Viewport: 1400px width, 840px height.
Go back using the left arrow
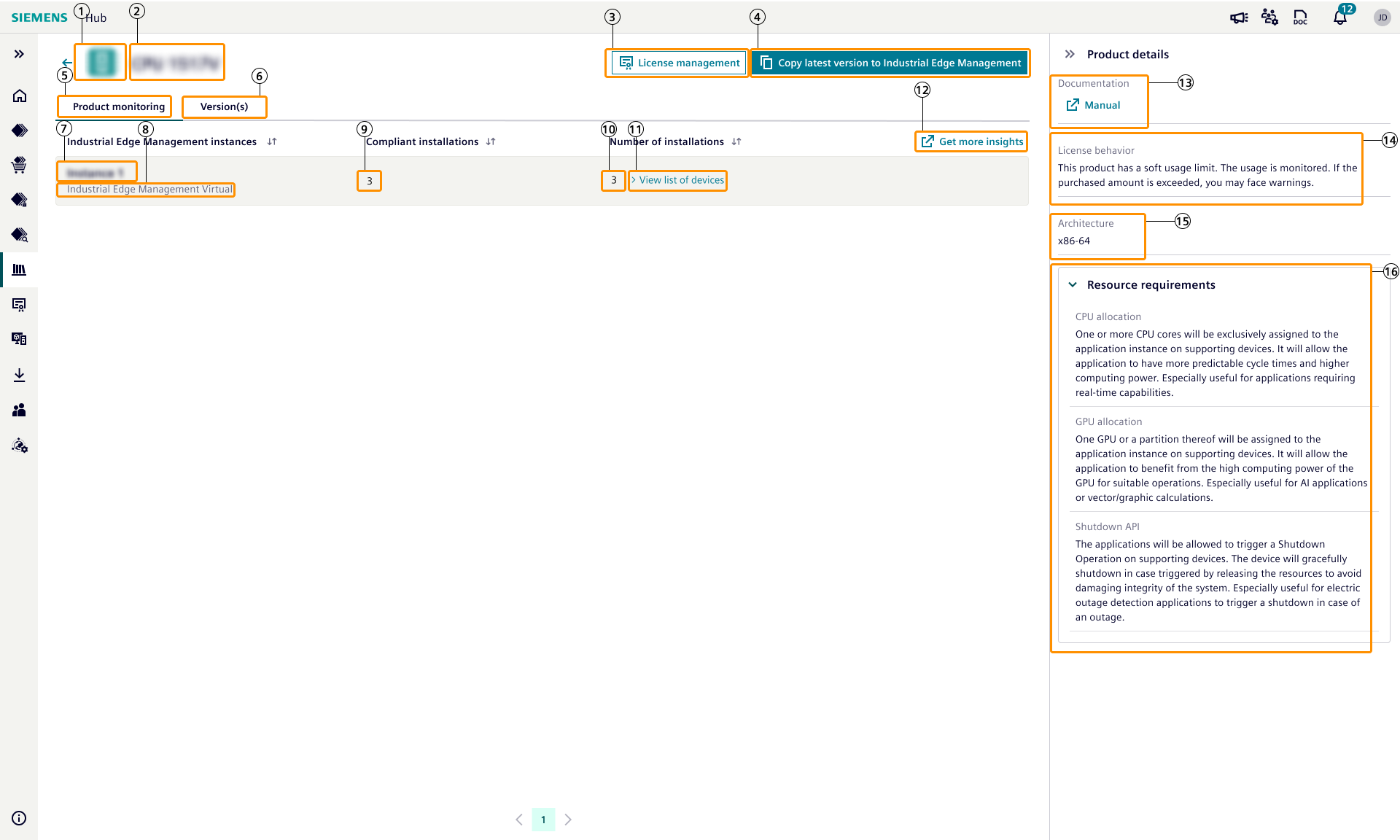click(67, 63)
